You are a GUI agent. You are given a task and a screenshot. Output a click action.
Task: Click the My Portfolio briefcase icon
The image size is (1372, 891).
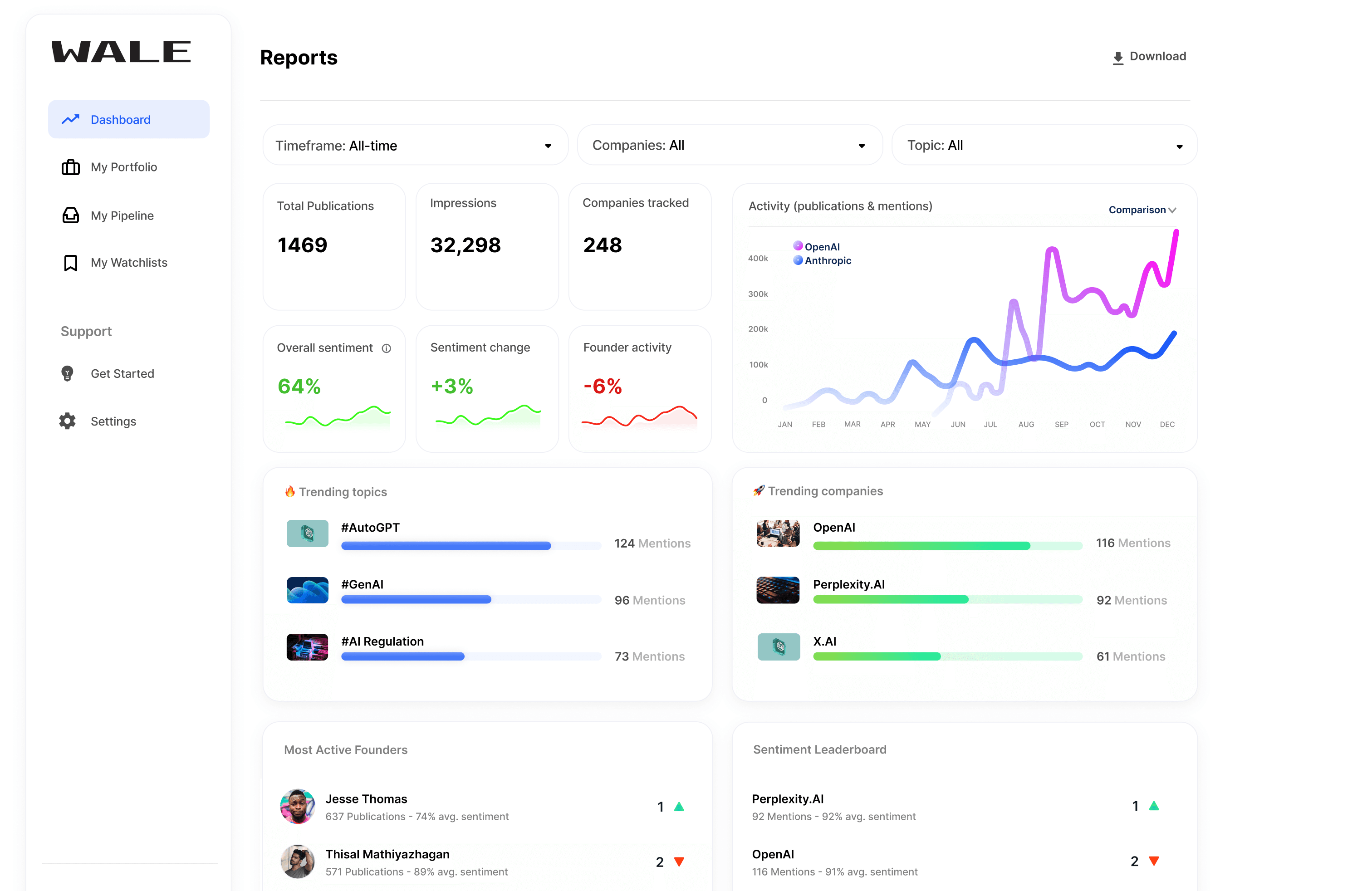point(70,167)
